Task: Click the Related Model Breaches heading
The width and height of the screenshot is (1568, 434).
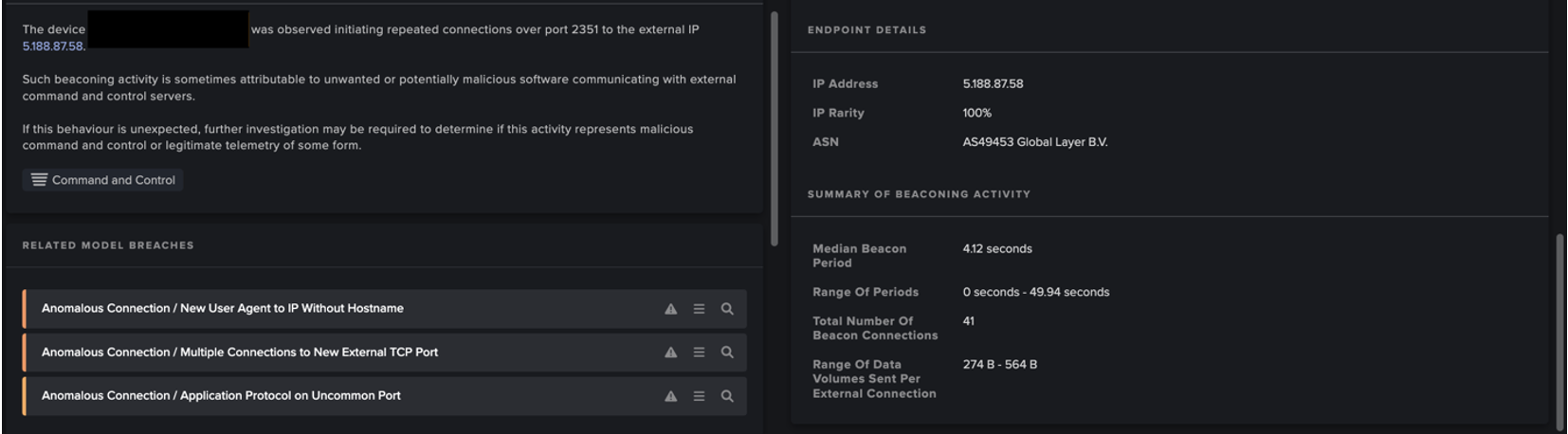Action: coord(108,245)
